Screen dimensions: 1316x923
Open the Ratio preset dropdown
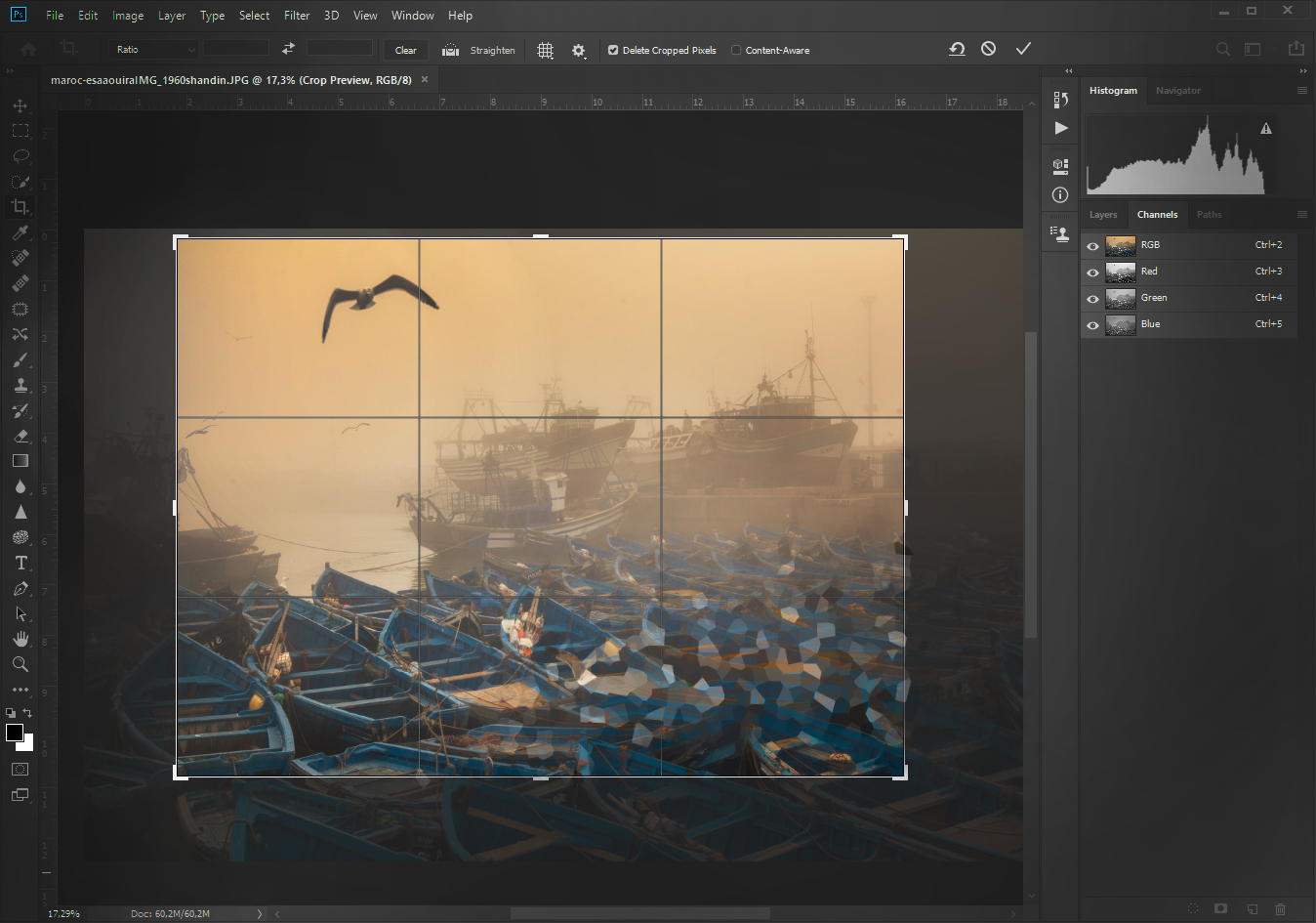pos(154,49)
